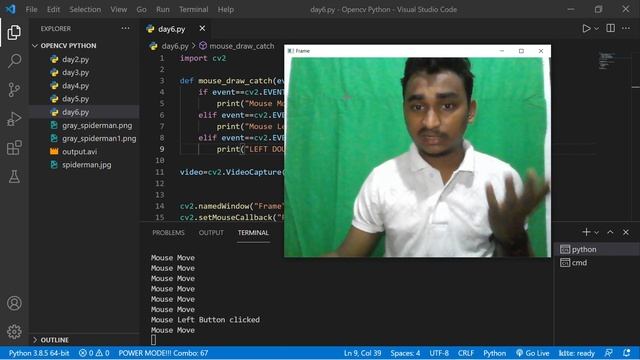Collapse the OPENCV PYTHON folder section
Image resolution: width=640 pixels, height=360 pixels.
click(x=69, y=46)
